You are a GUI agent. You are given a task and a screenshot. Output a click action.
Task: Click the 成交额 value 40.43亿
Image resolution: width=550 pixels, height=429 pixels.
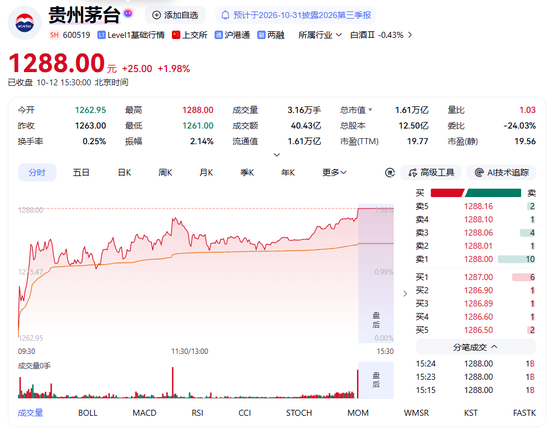pyautogui.click(x=306, y=126)
